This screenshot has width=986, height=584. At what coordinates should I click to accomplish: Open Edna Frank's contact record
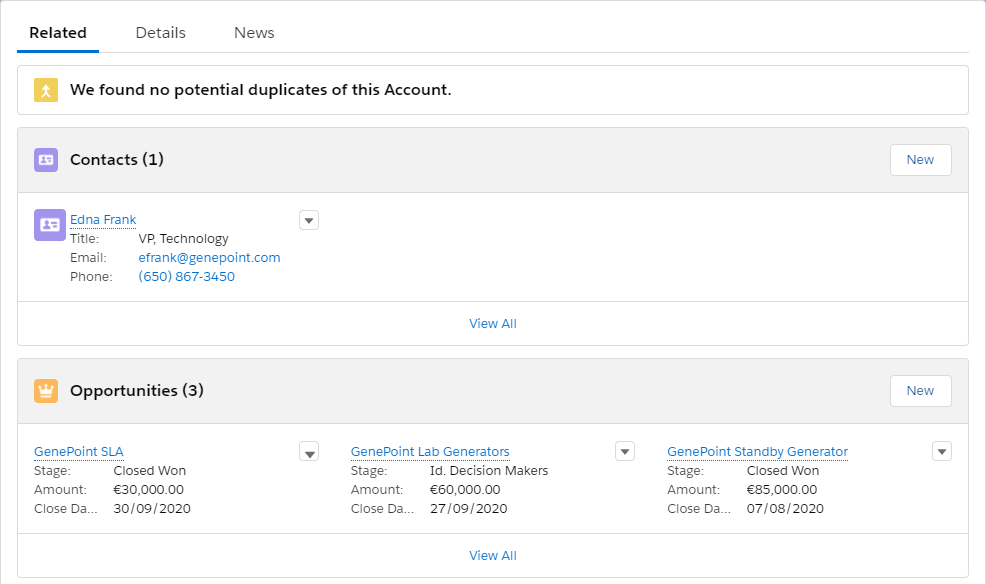(103, 220)
